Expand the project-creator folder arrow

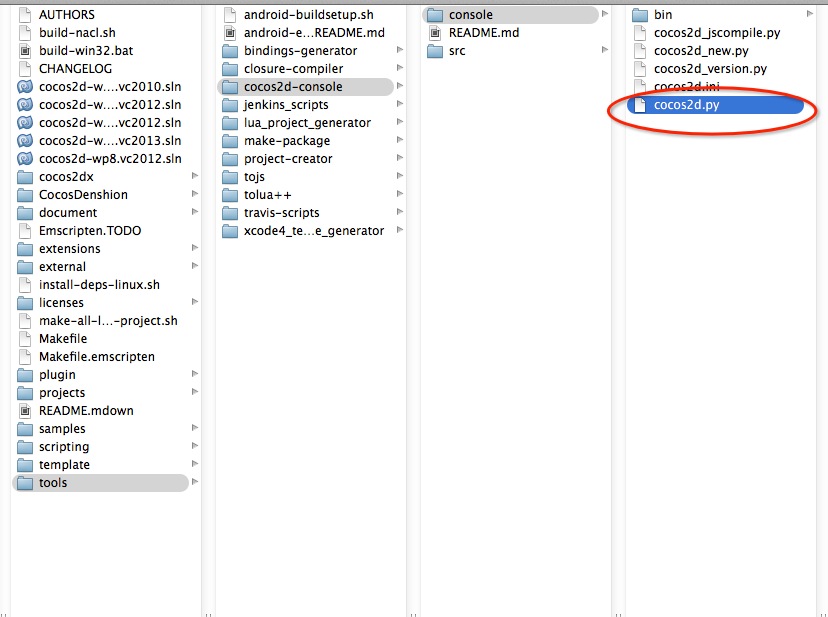pos(400,157)
